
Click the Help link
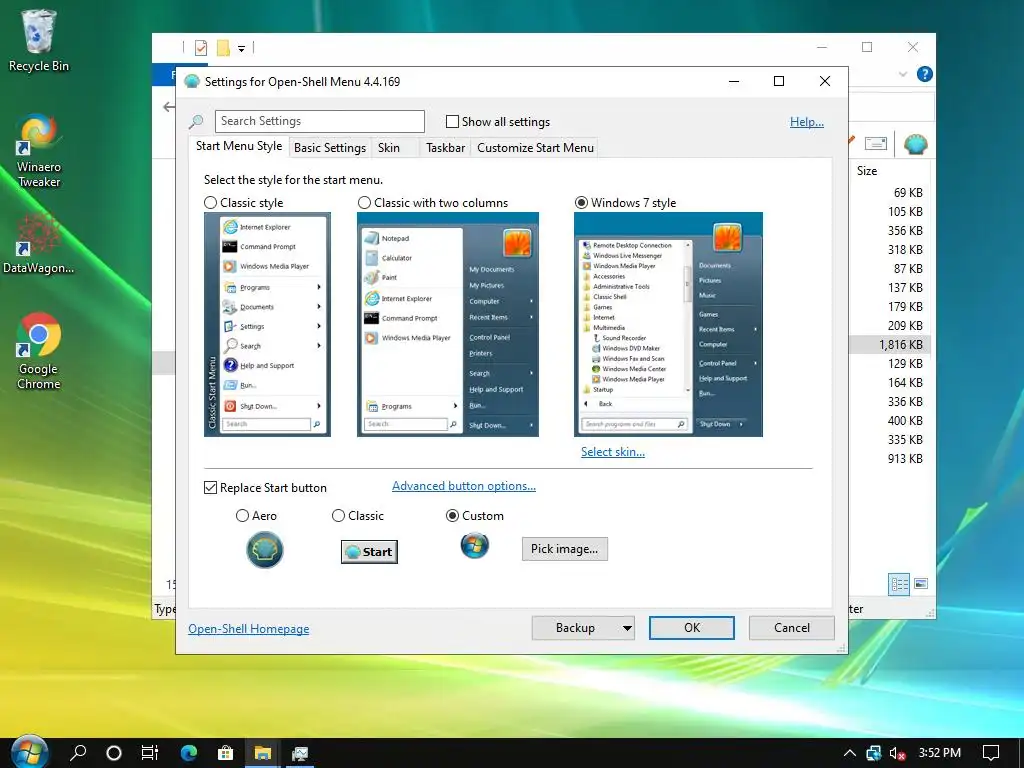click(x=807, y=121)
